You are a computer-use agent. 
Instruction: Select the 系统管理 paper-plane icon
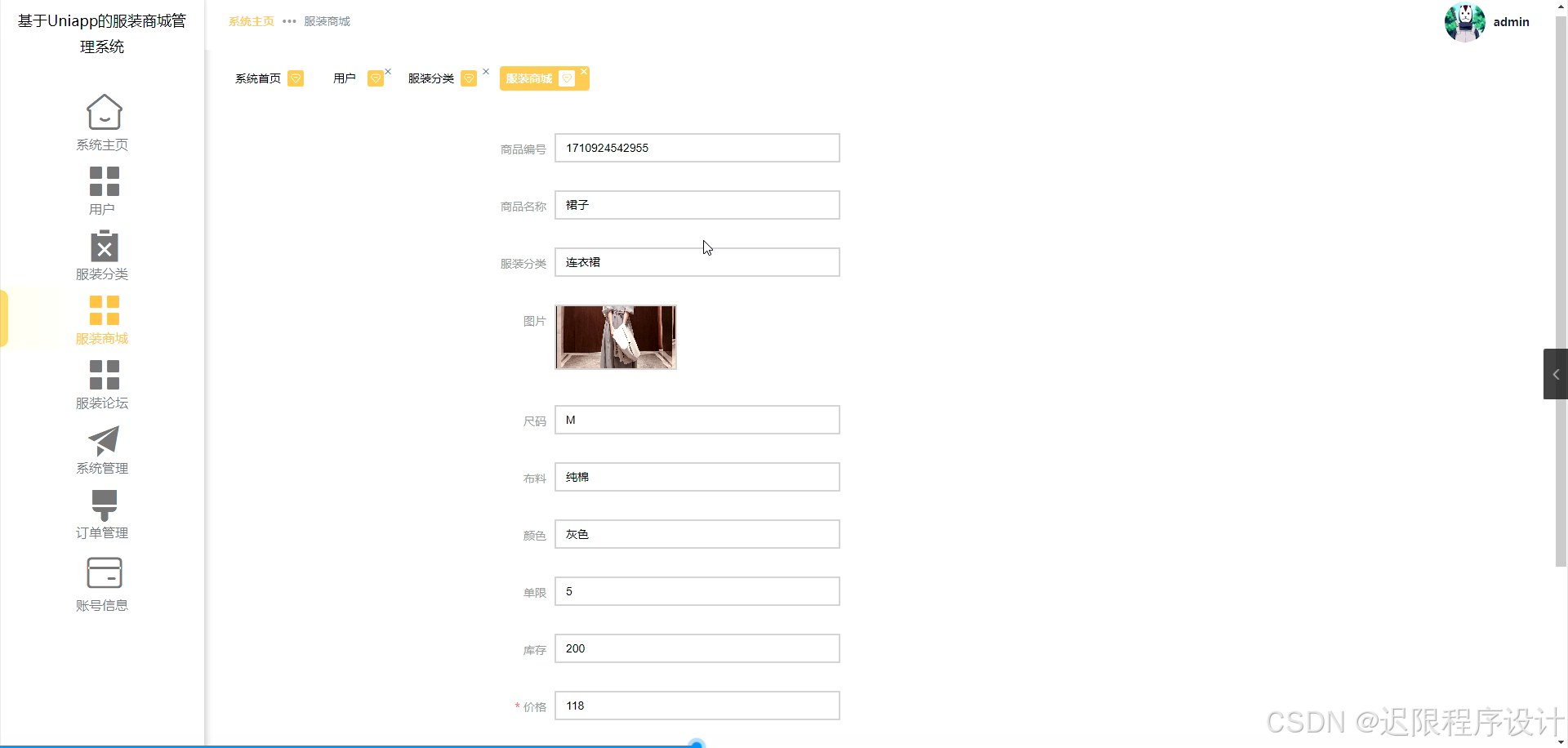[x=102, y=441]
